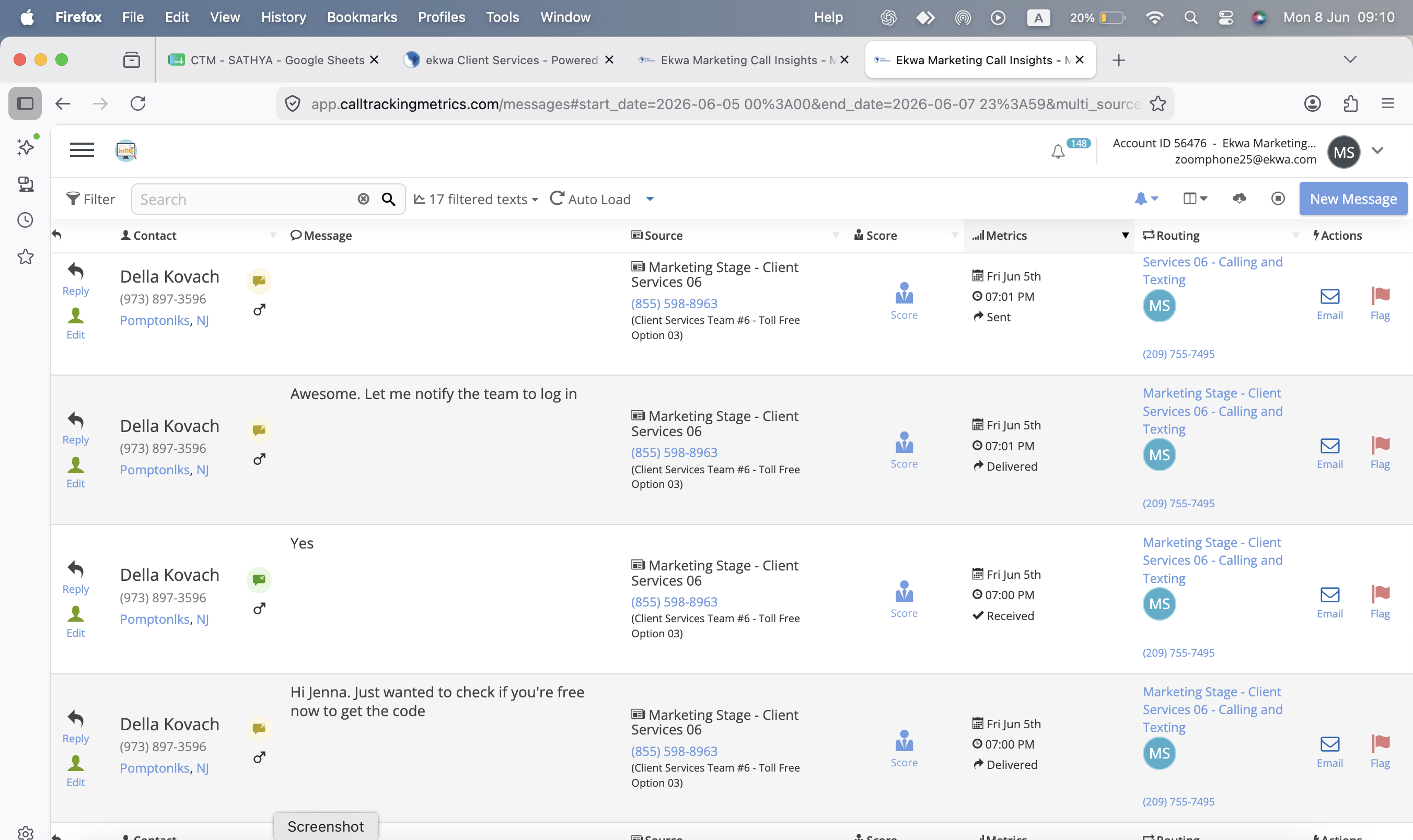
Task: Open the routing link 'Marketing Stage - Client Services 06' in 'Hi Jenna' row
Action: (1212, 709)
